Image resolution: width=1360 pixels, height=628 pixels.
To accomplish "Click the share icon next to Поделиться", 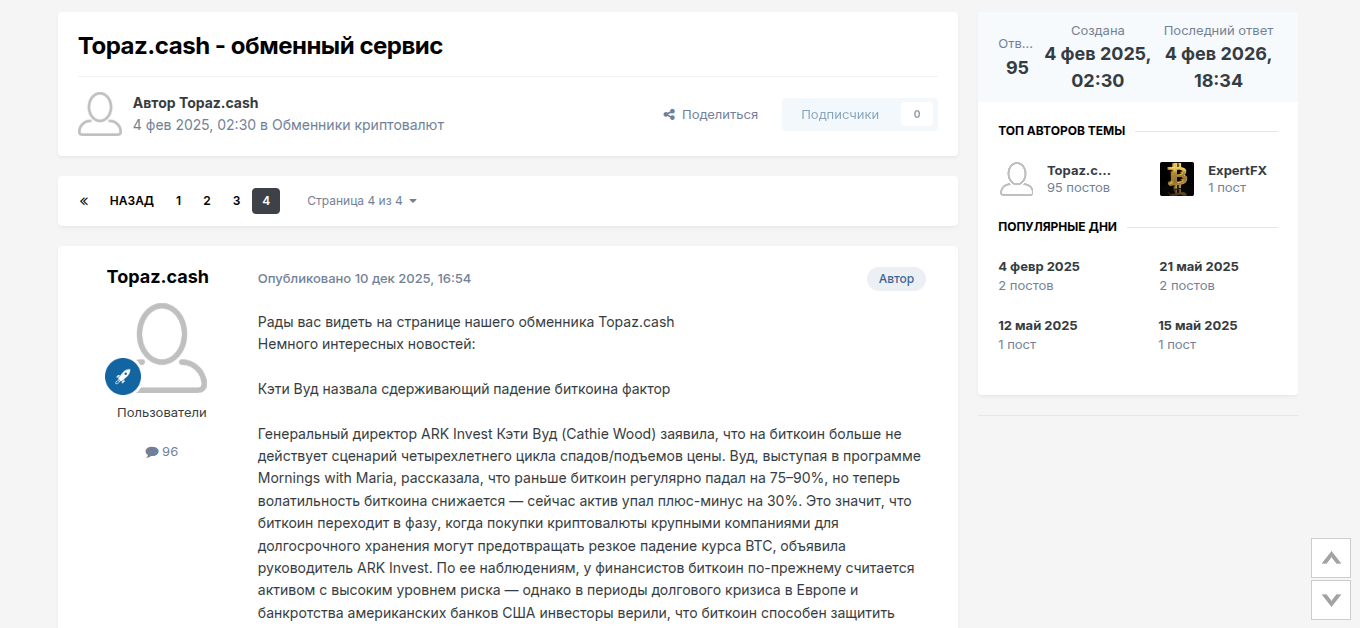I will pyautogui.click(x=669, y=115).
